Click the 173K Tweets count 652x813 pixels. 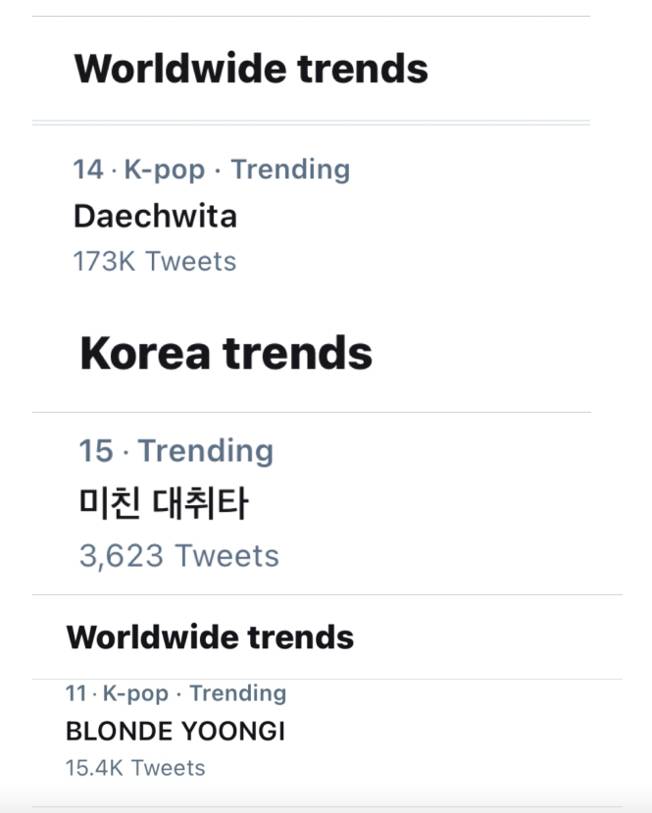coord(153,261)
